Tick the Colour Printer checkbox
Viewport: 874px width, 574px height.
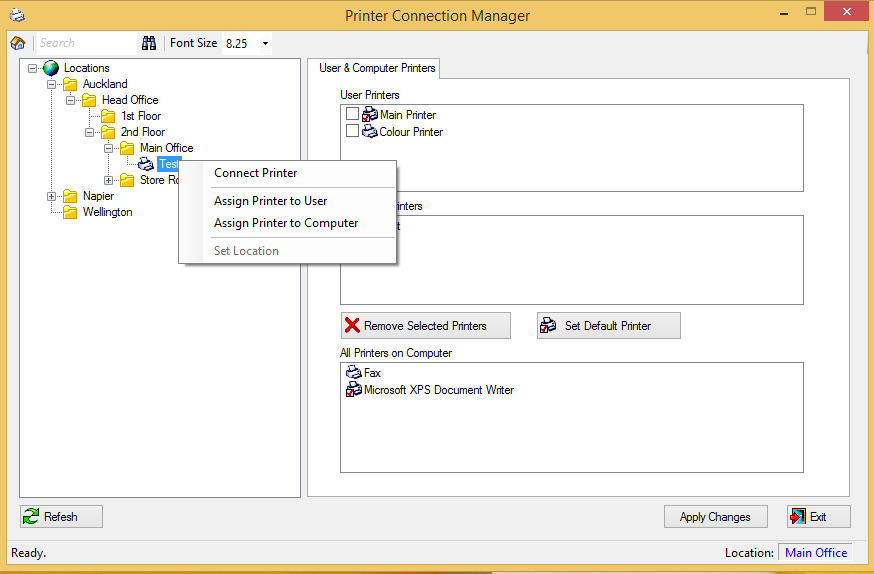click(352, 131)
